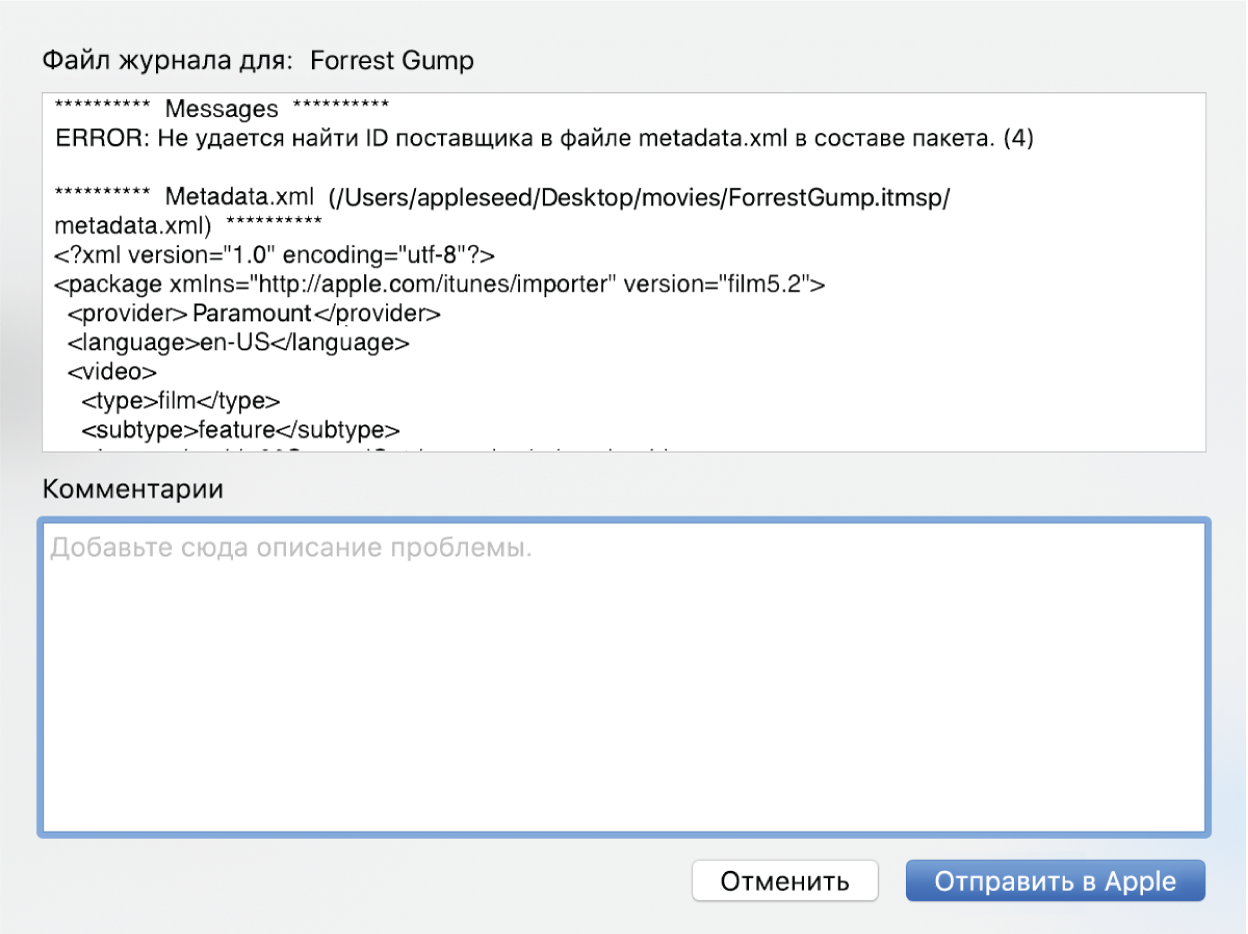Select the type film line

point(181,401)
